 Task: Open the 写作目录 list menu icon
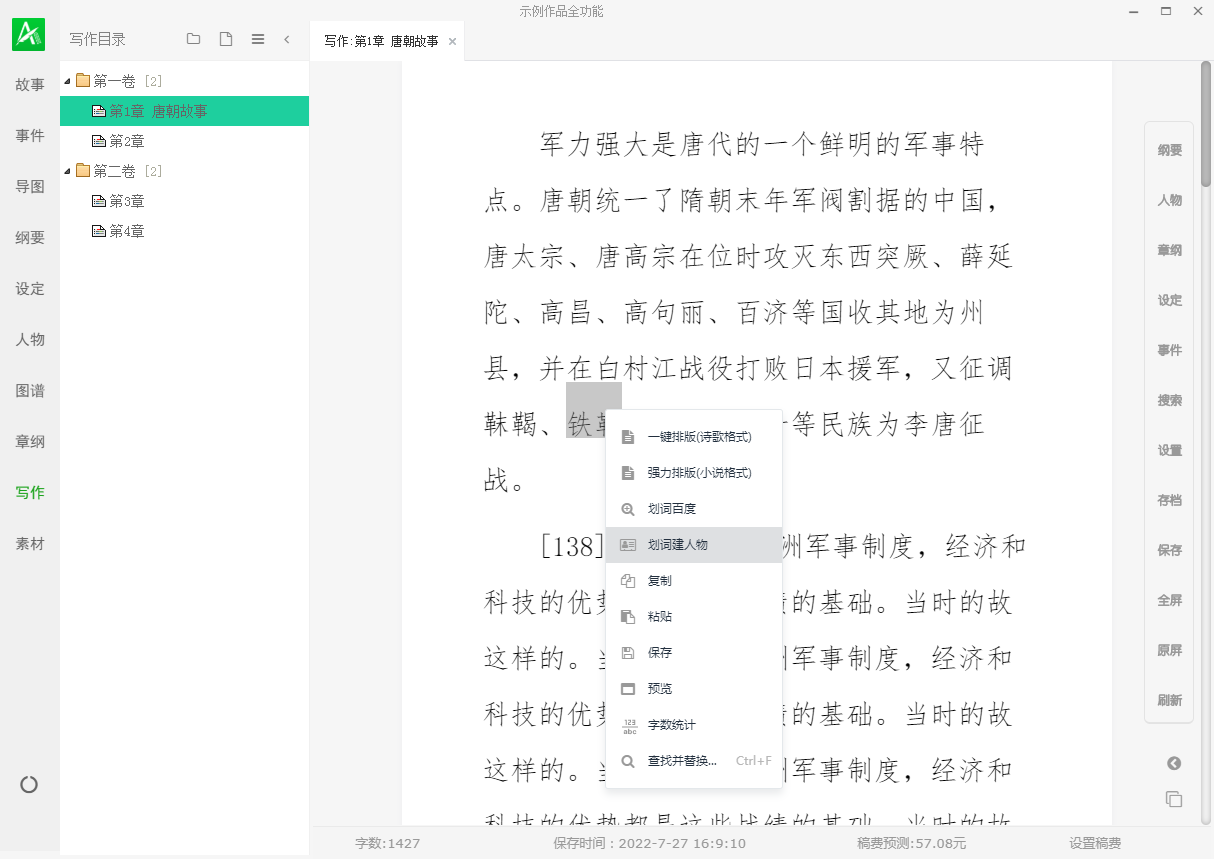[x=258, y=39]
